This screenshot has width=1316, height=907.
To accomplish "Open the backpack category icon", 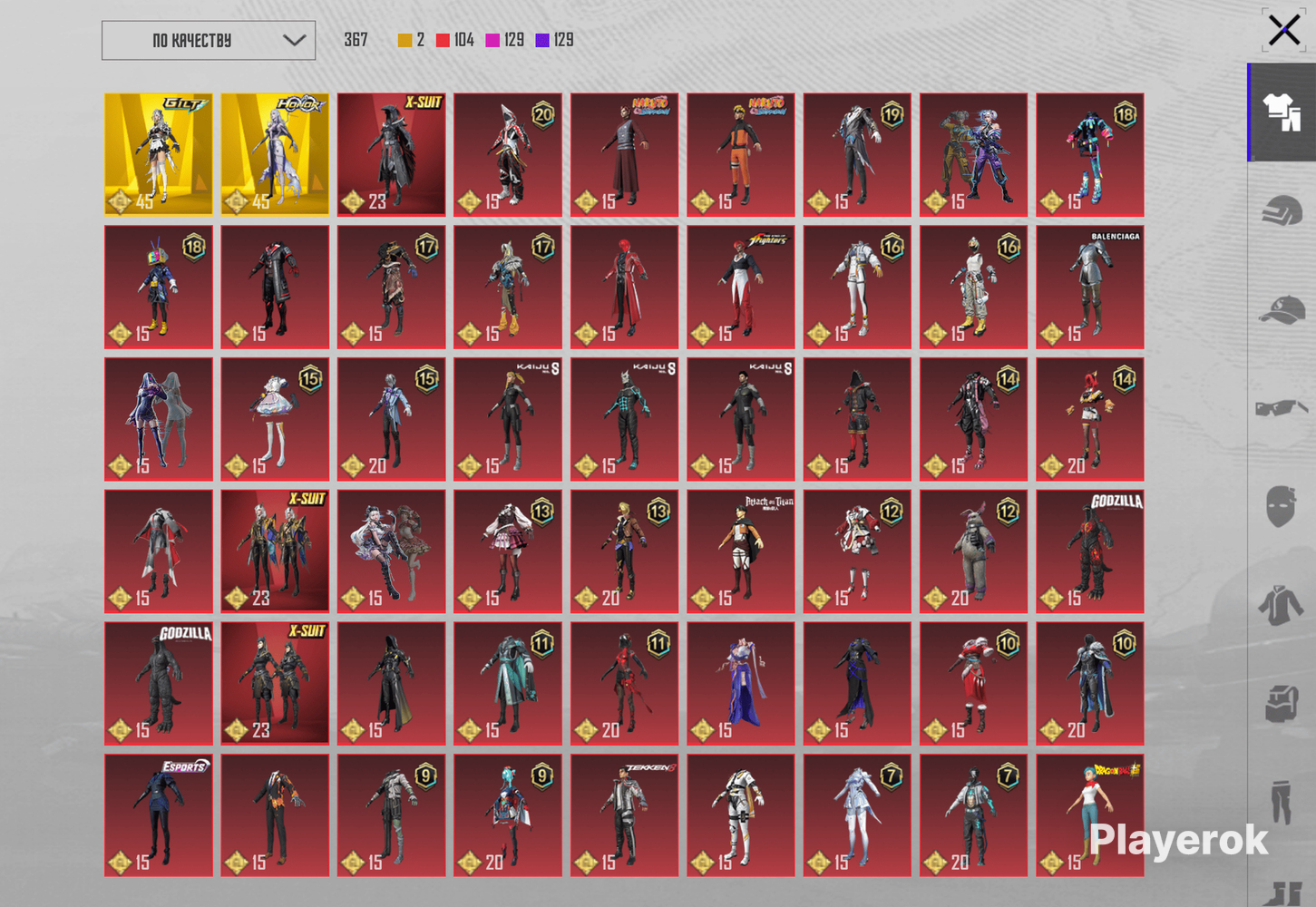I will pos(1282,703).
